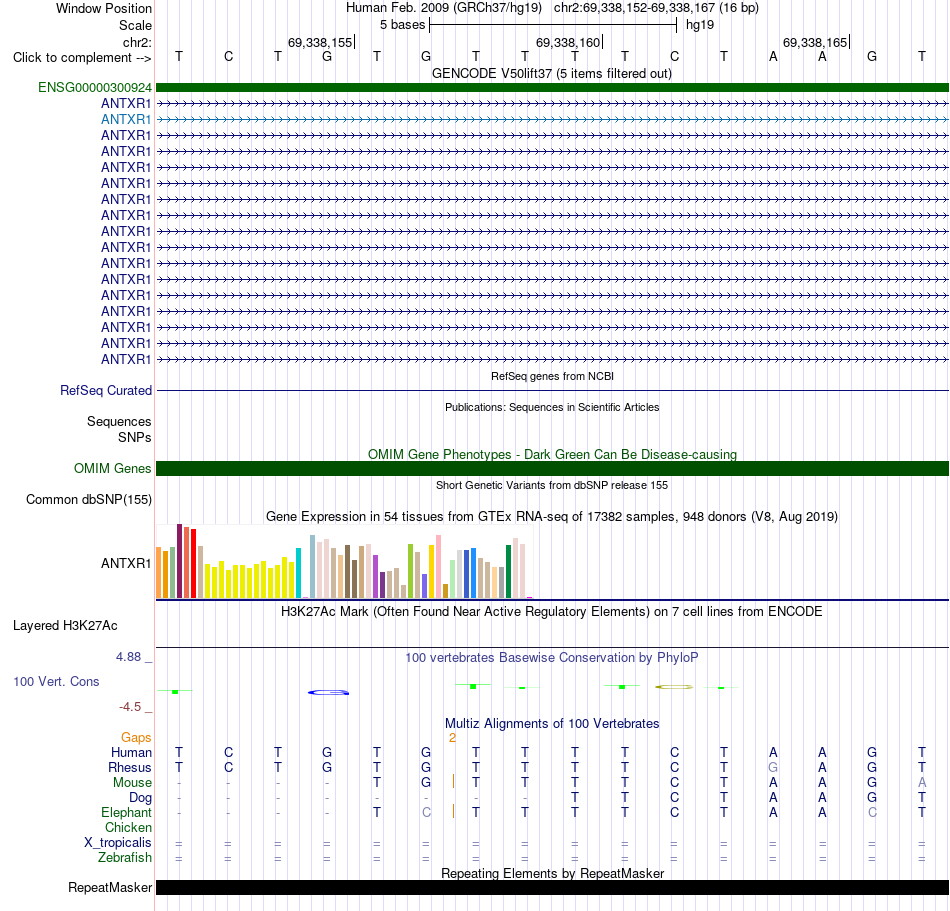The image size is (950, 911).
Task: Click the orange '2' in the Gaps row
Action: pos(452,738)
